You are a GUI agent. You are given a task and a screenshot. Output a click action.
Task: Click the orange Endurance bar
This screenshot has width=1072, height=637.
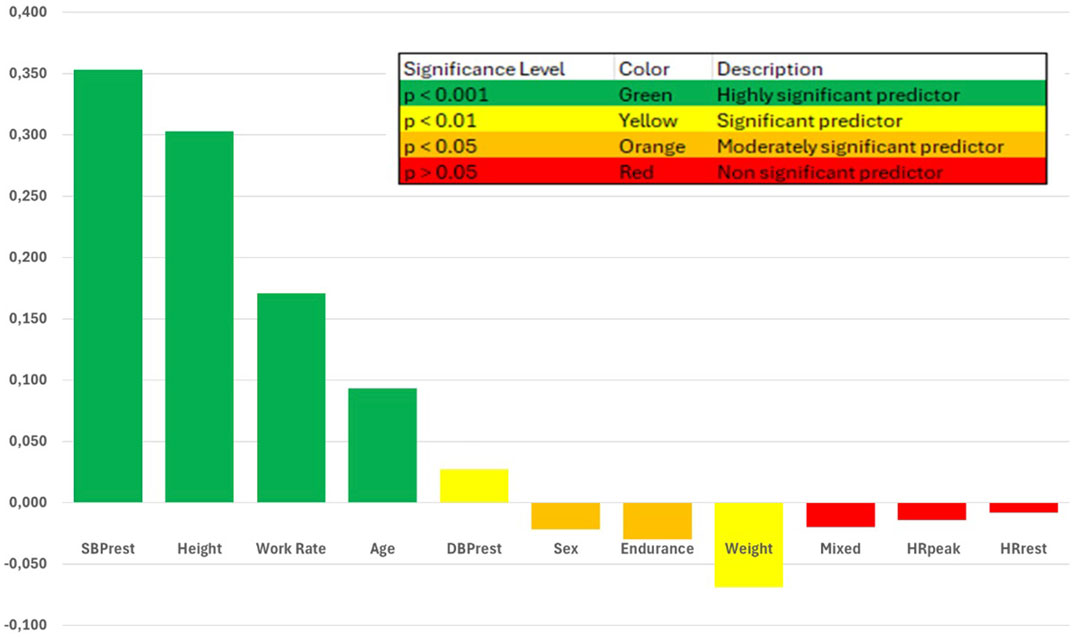[657, 521]
